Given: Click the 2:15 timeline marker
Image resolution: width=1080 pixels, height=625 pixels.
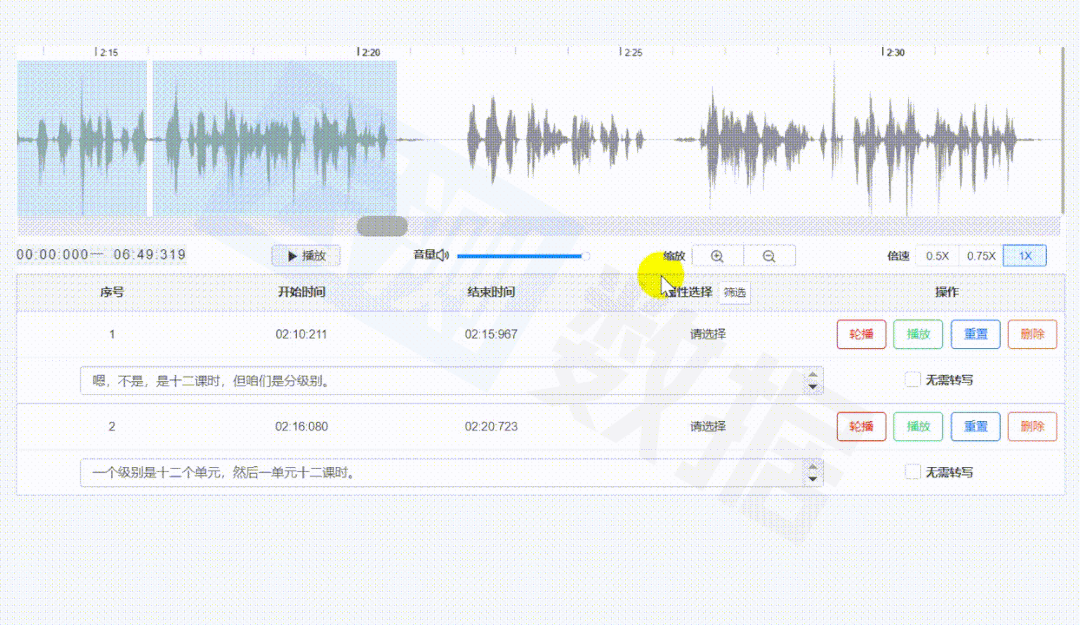Looking at the screenshot, I should tap(107, 52).
